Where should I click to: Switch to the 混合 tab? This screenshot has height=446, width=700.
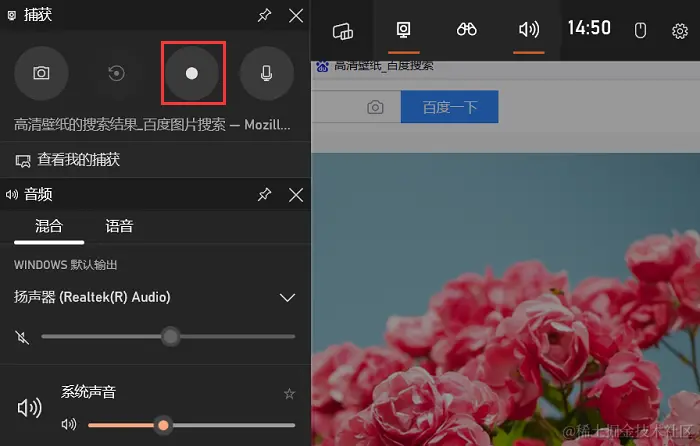coord(49,226)
